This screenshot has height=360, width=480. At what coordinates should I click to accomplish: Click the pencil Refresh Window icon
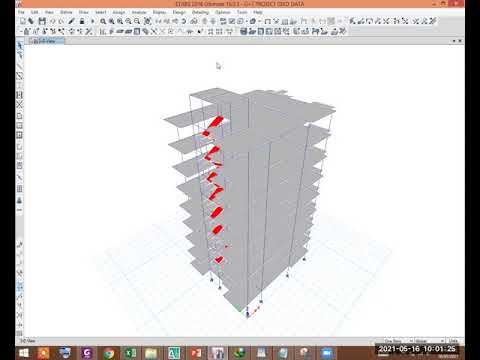[x=71, y=21]
